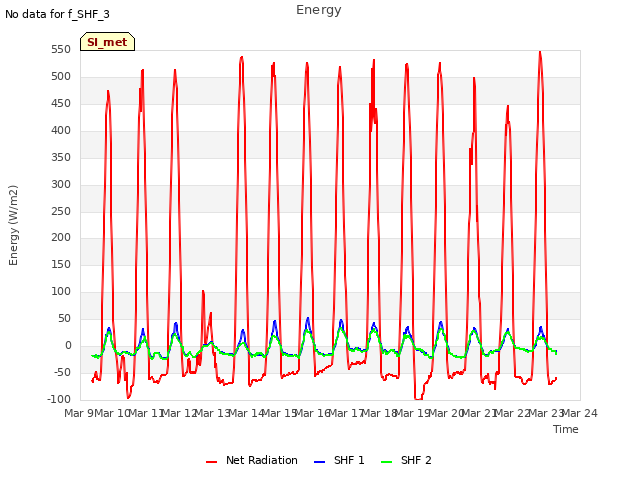
Task: Click the 500 y-axis tick label
Action: point(61,77)
